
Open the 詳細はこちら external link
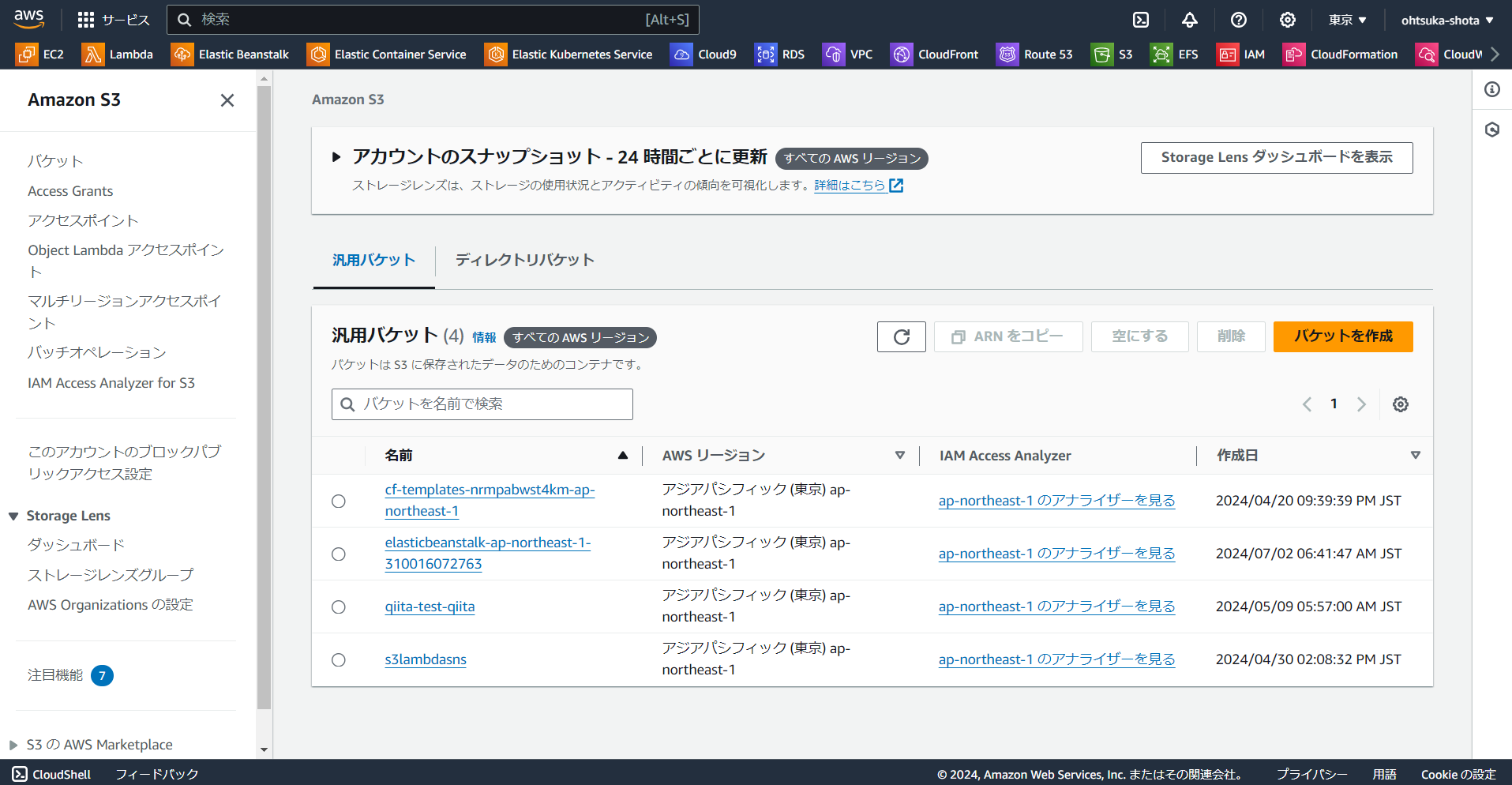(858, 186)
